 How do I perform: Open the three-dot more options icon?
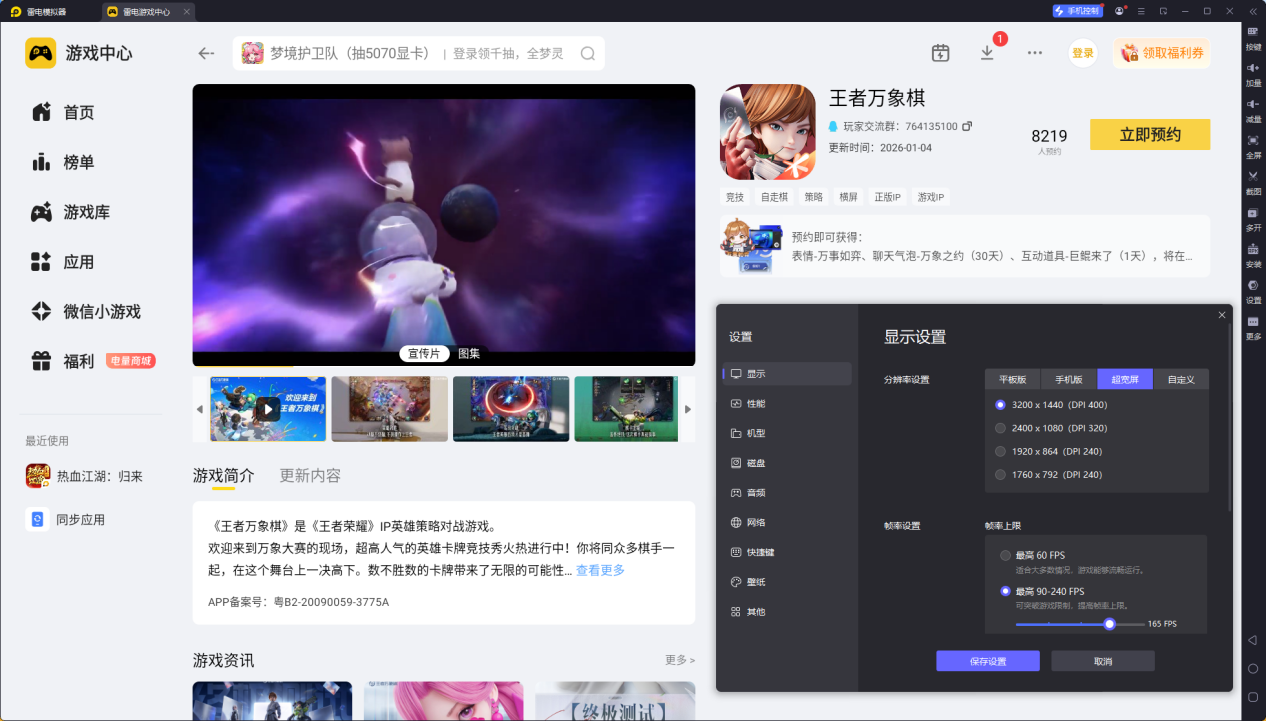click(x=1035, y=53)
